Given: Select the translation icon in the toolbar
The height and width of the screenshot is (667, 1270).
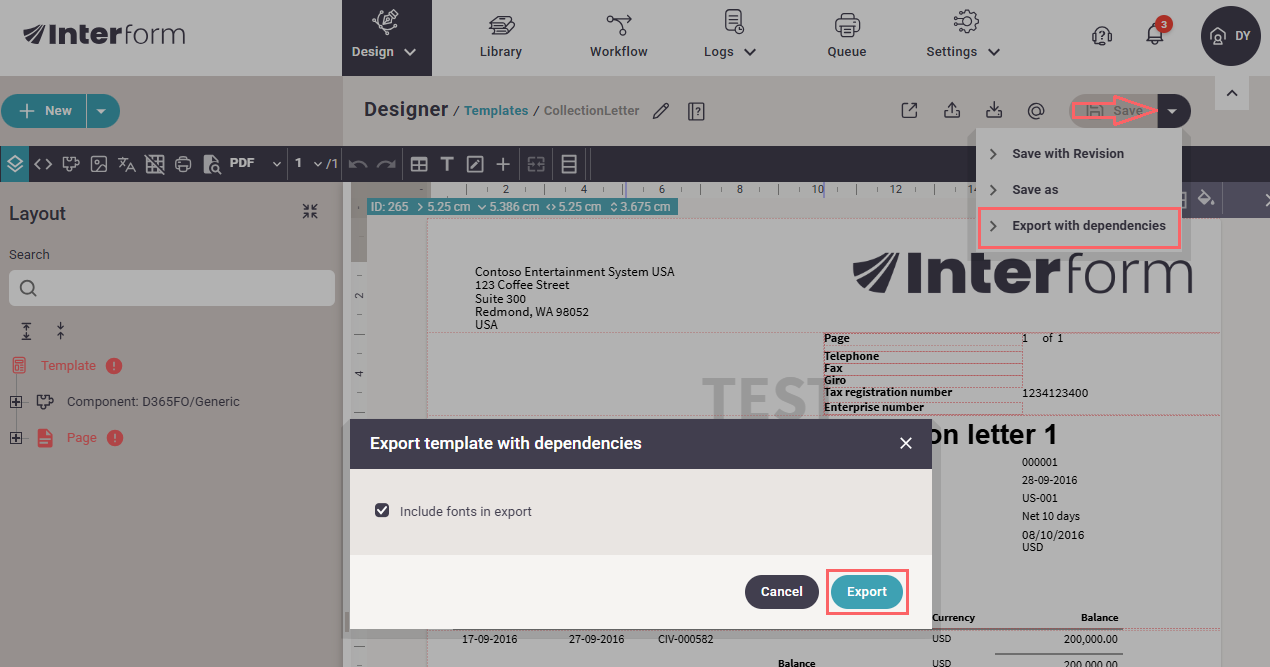Looking at the screenshot, I should 127,164.
